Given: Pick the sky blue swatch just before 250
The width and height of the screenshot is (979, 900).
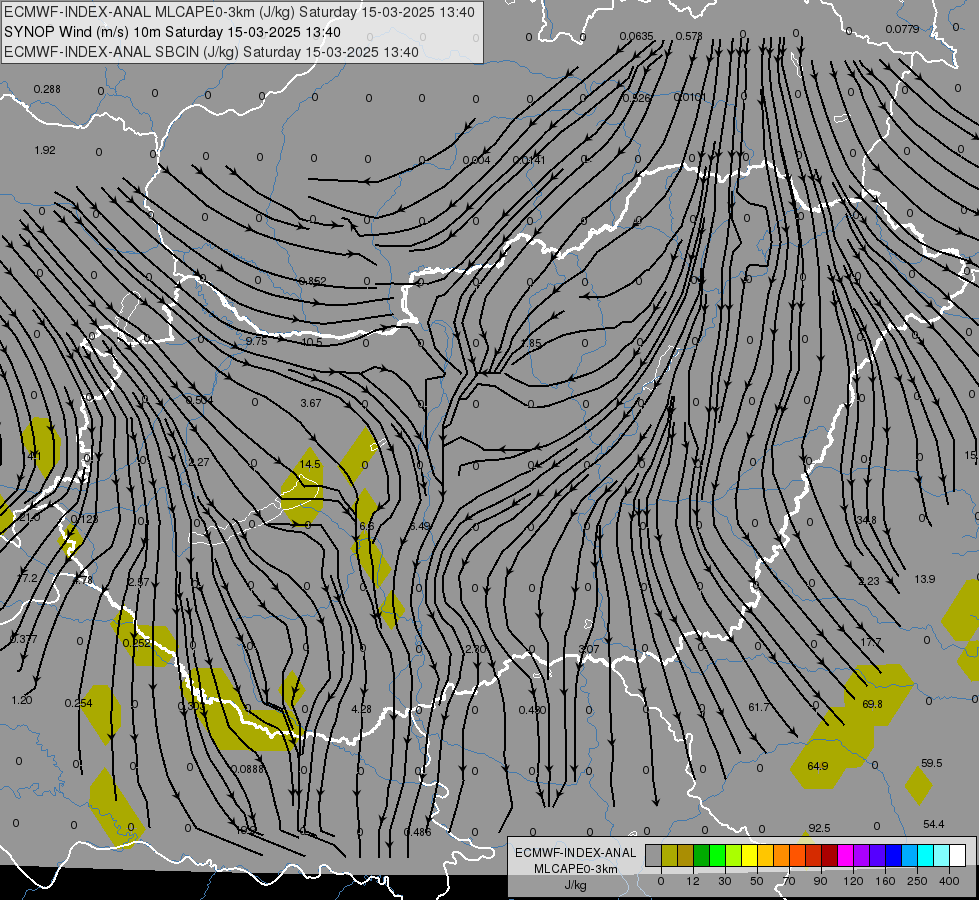Looking at the screenshot, I should point(910,856).
